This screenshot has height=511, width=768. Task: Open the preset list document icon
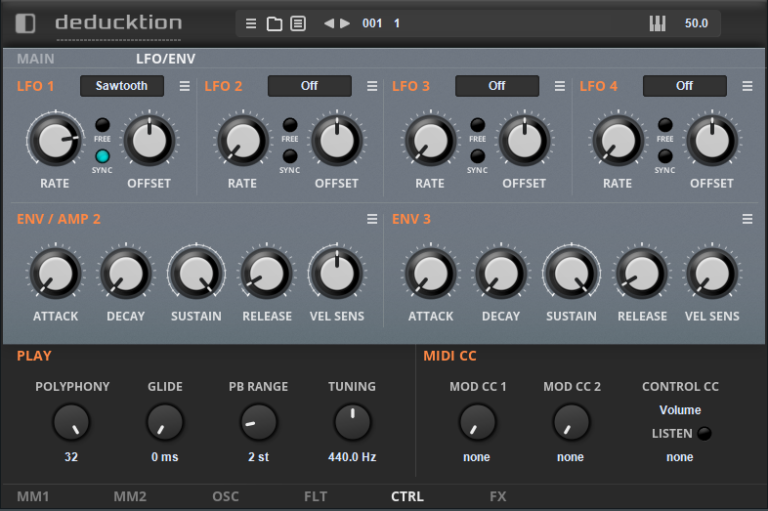pos(297,24)
